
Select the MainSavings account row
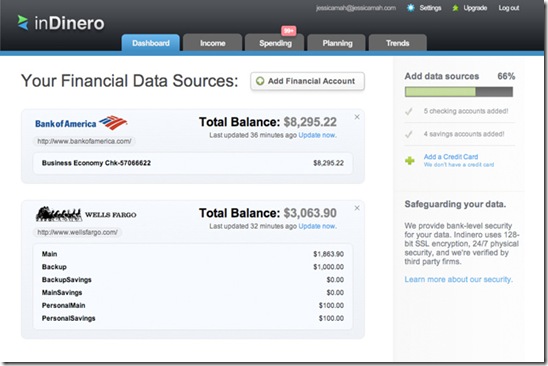tap(193, 293)
